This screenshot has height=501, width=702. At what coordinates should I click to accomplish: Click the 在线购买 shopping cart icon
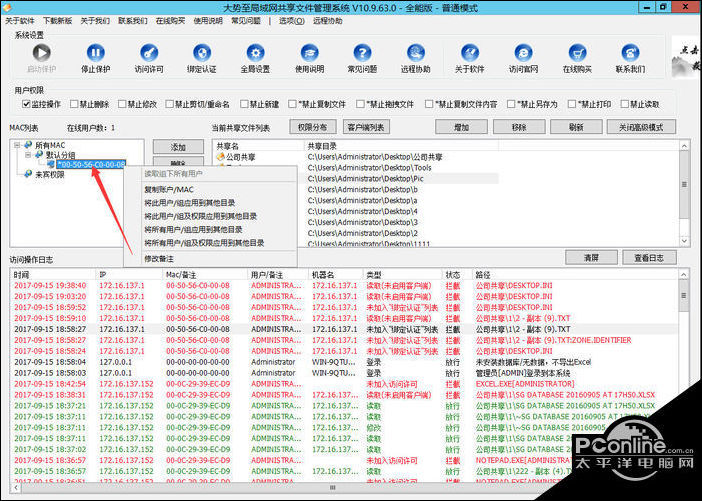tap(577, 53)
